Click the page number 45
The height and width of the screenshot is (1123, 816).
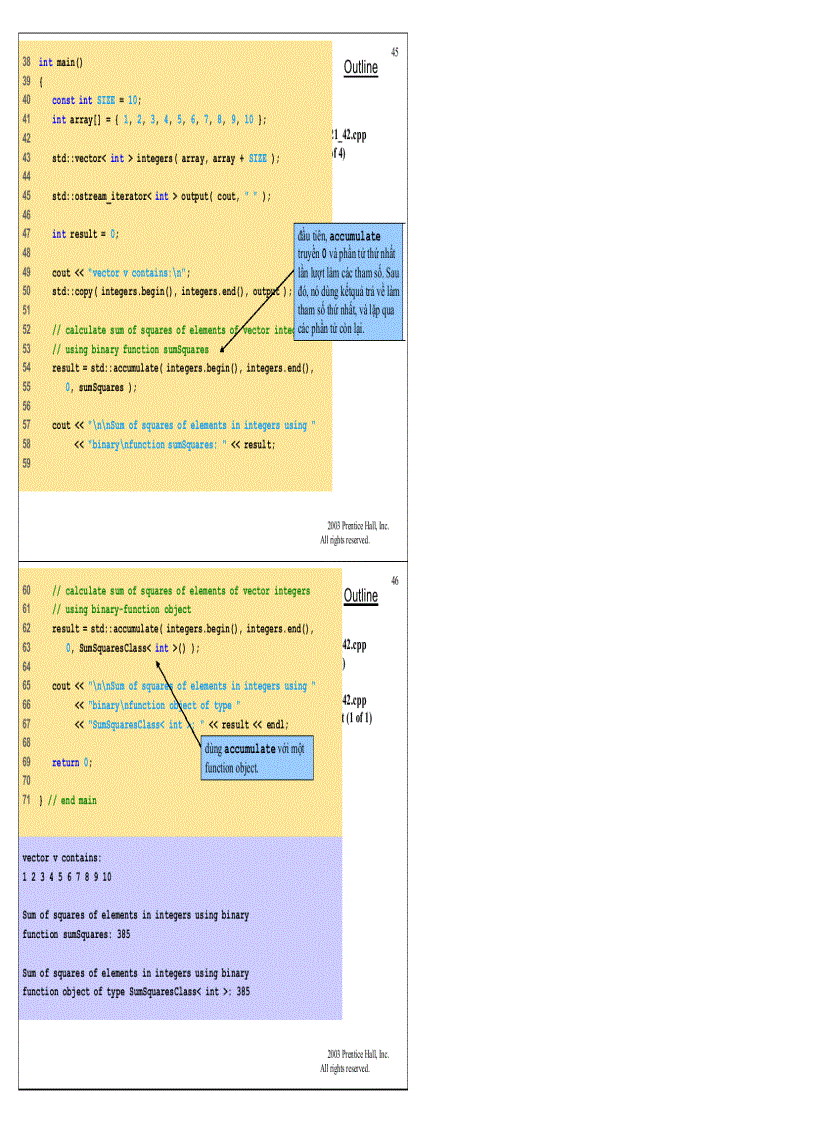[395, 52]
